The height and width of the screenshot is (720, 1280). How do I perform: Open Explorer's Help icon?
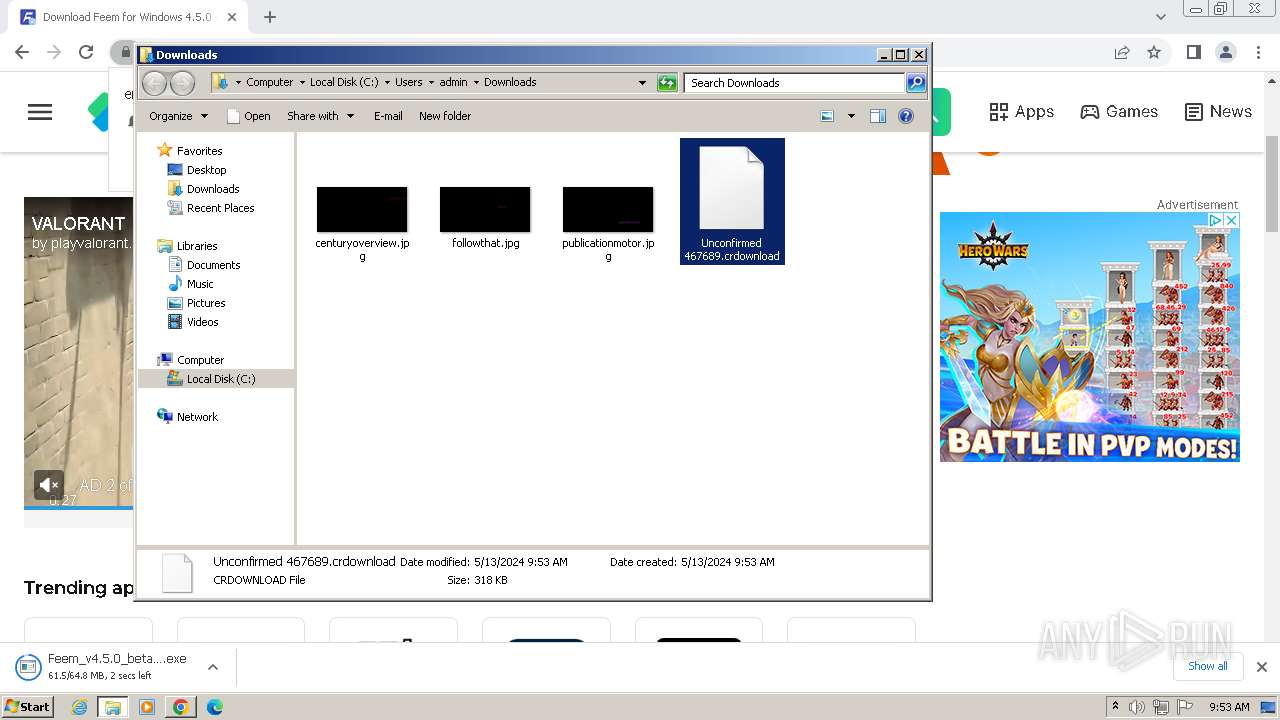tap(906, 116)
